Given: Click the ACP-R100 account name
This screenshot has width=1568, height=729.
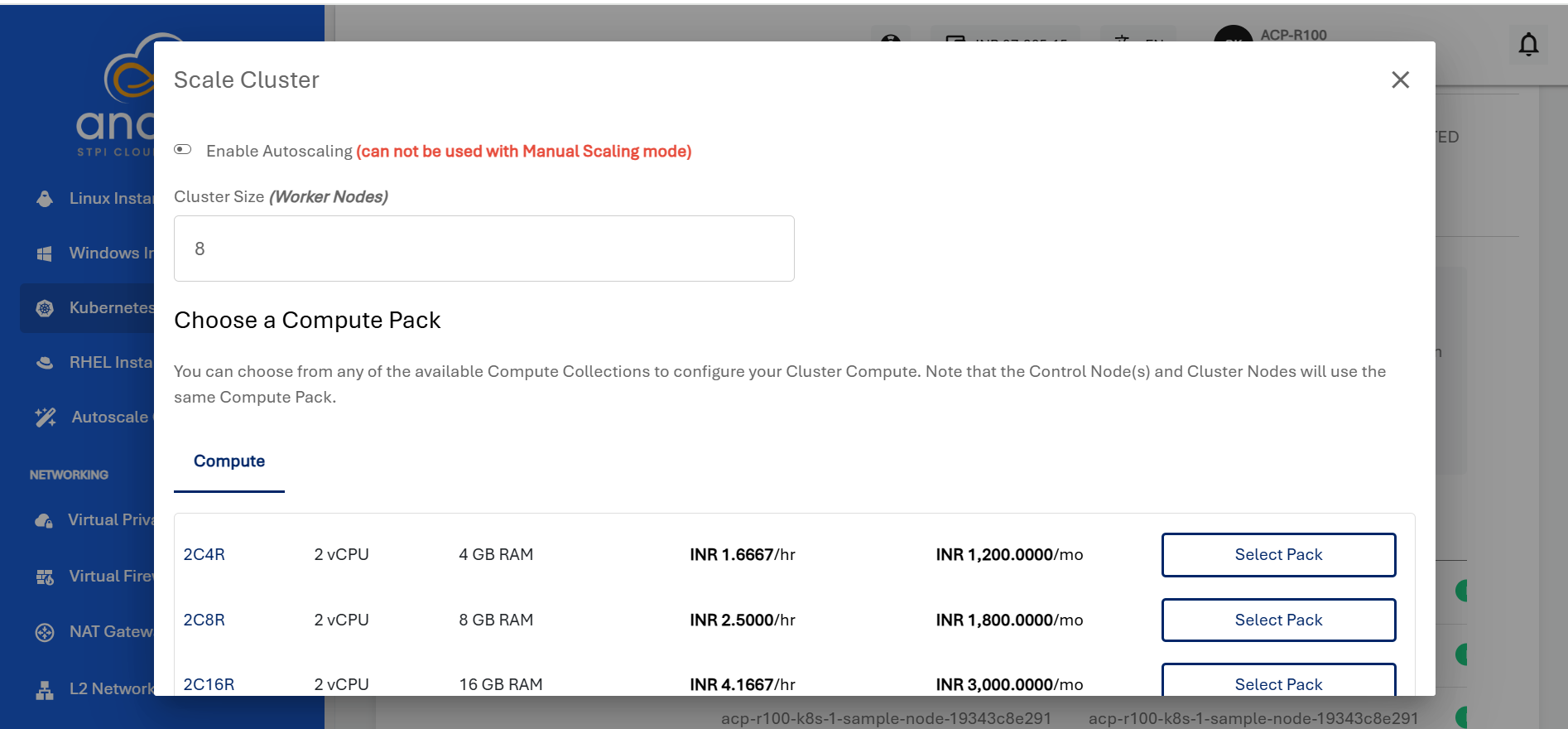Looking at the screenshot, I should click(1293, 35).
